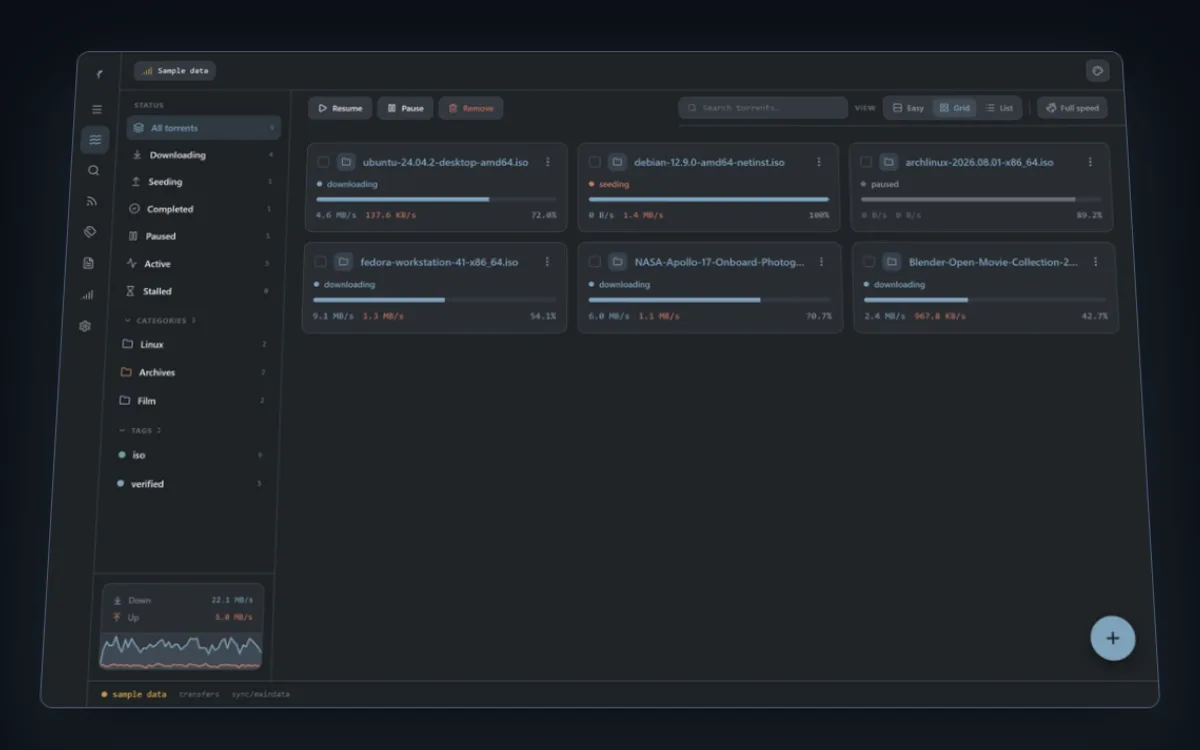Tick checkbox on debian-12.9.0-amd64 card
1200x750 pixels.
tap(594, 162)
